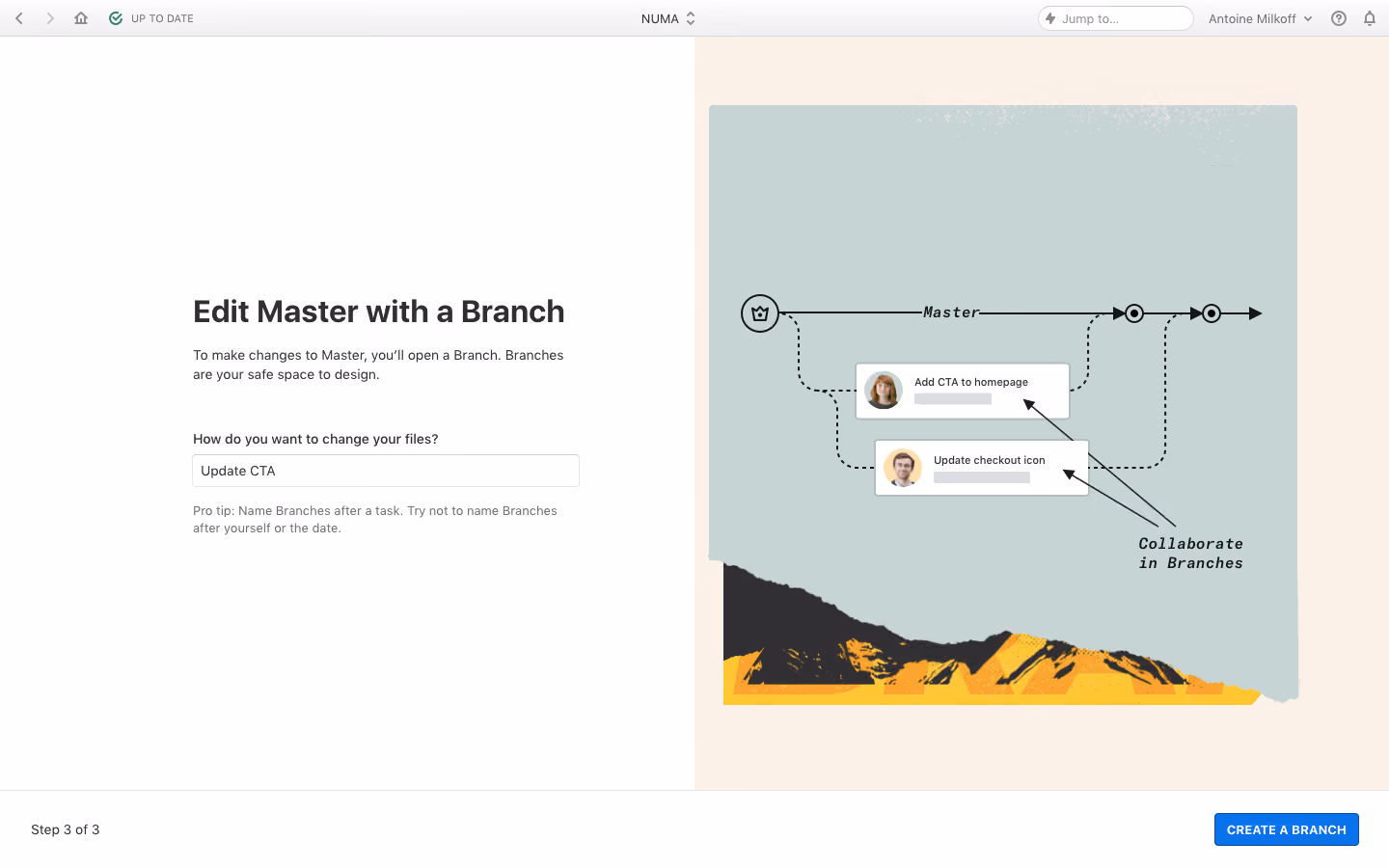Click the Pro tip text about naming Branches

pyautogui.click(x=375, y=519)
